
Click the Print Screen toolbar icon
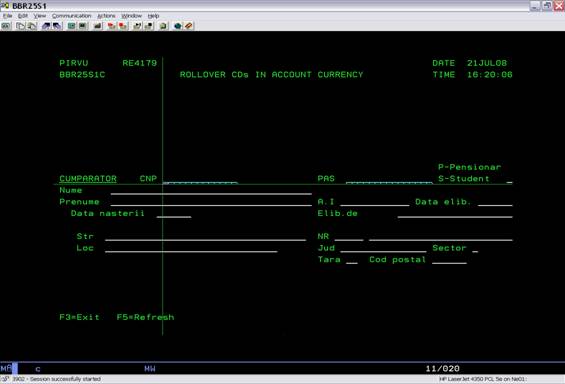6,26
